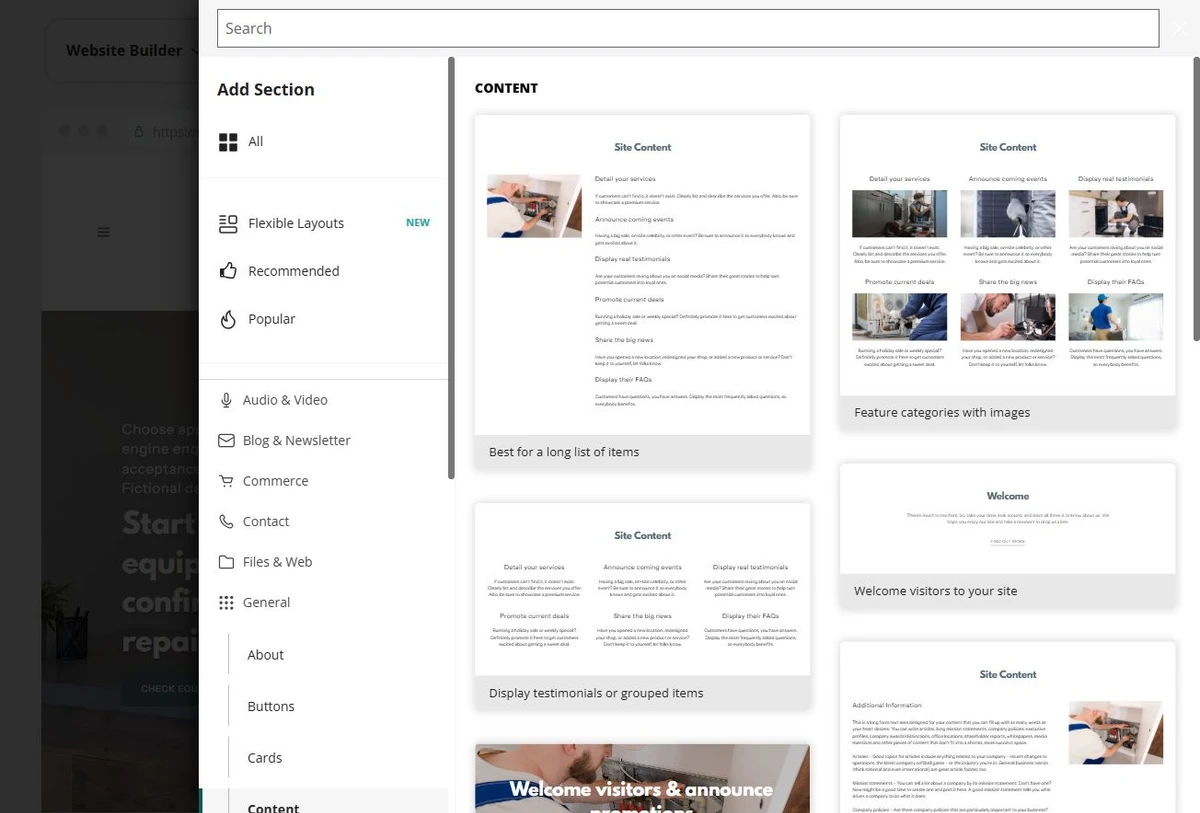Image resolution: width=1200 pixels, height=813 pixels.
Task: Click the NEW badge beside Flexible Layouts
Action: [418, 223]
